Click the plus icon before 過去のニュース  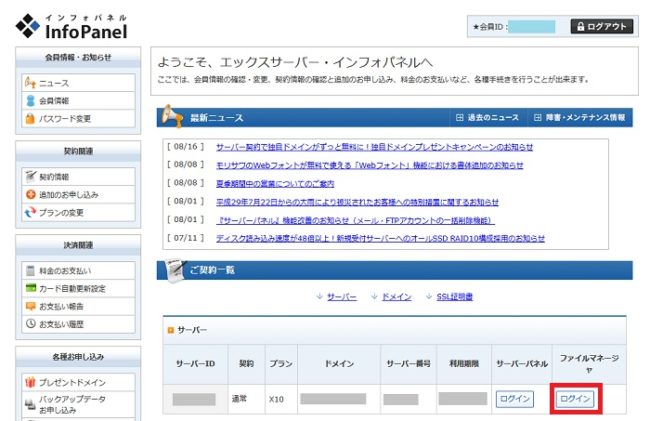(x=459, y=118)
